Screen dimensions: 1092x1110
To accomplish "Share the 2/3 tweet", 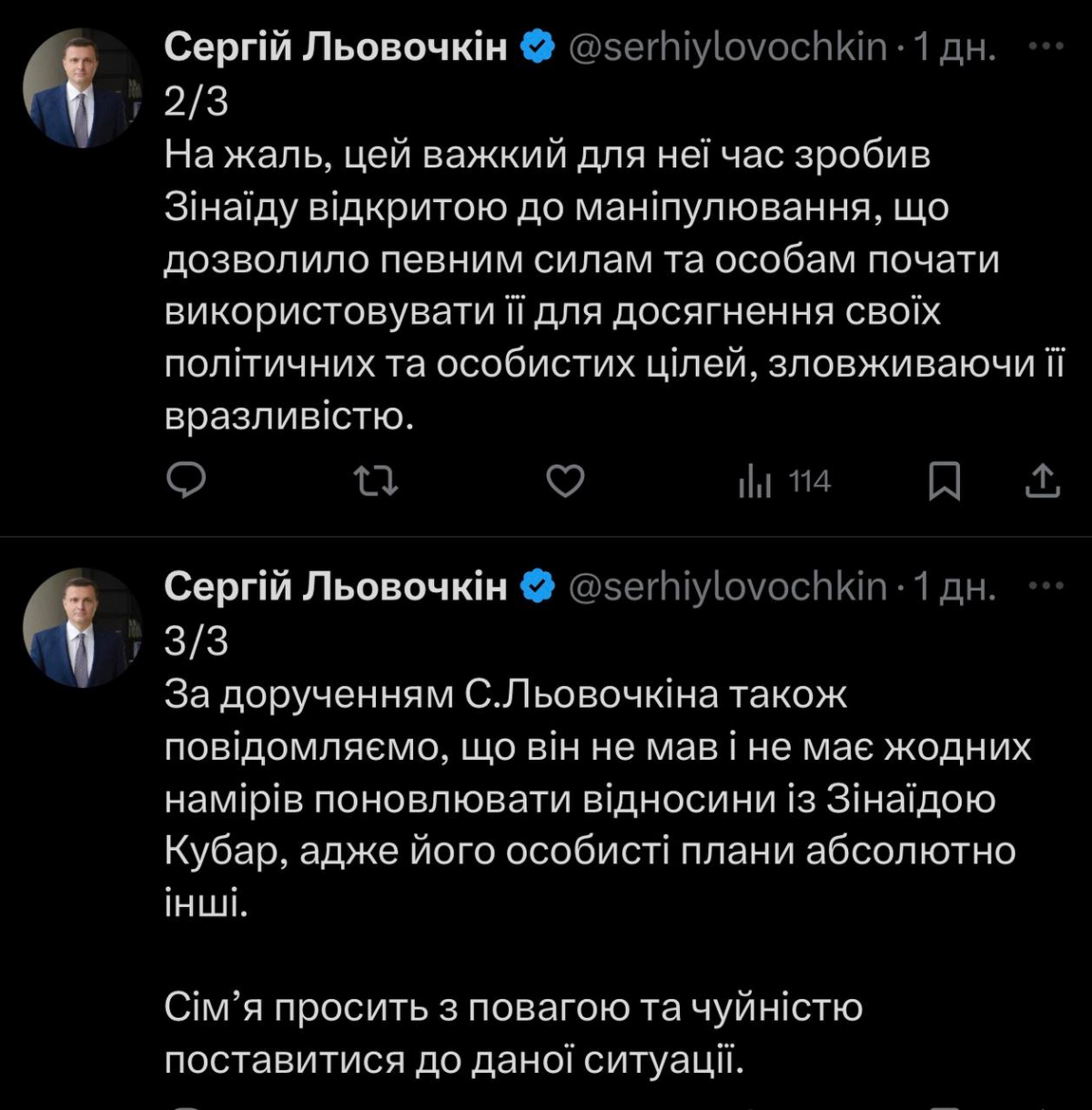I will click(1043, 480).
